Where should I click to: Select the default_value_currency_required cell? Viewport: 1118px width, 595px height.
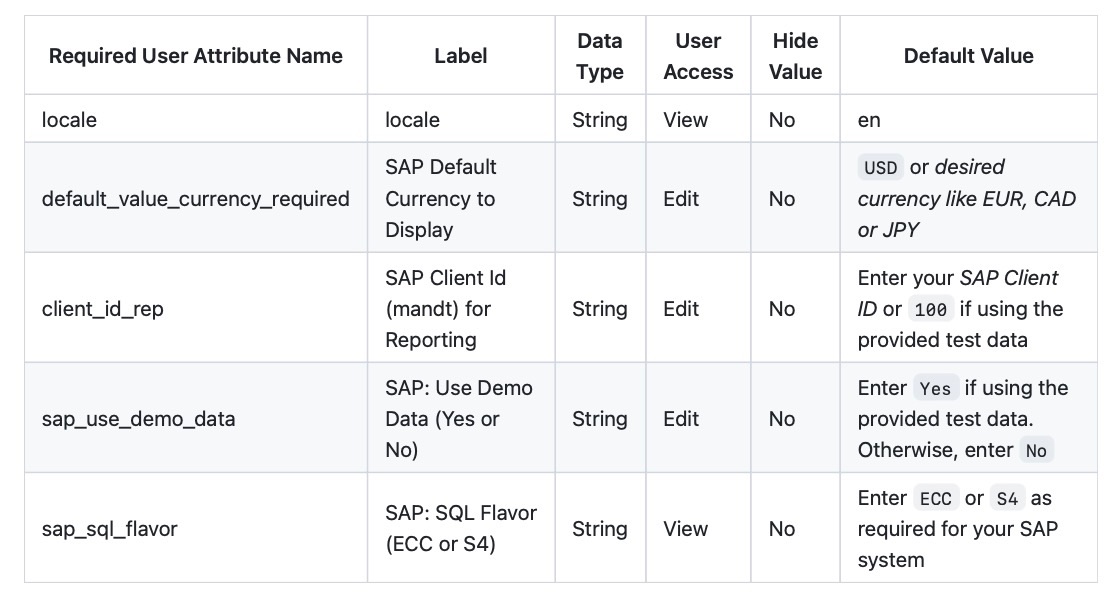point(195,198)
